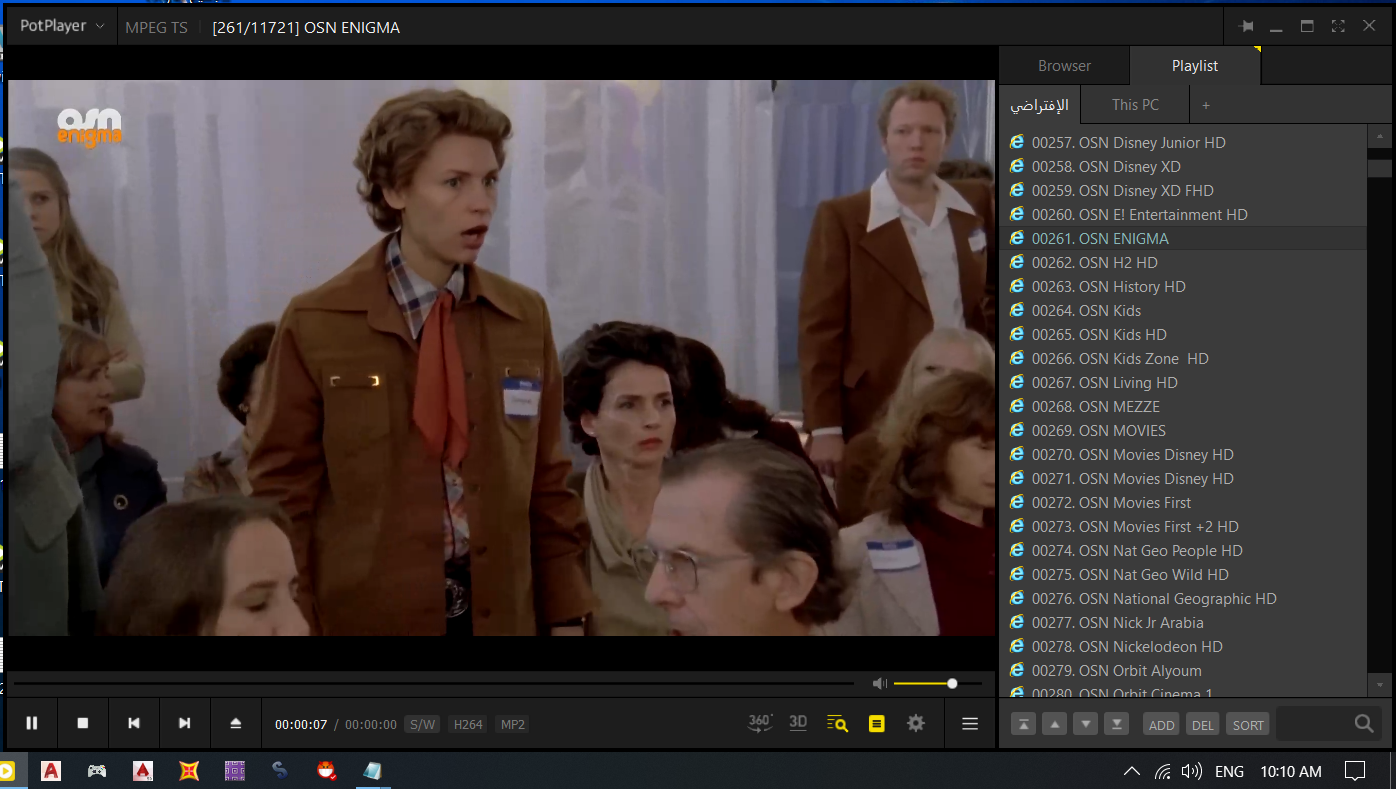The height and width of the screenshot is (789, 1396).
Task: Move the selected playlist item up
Action: (1054, 724)
